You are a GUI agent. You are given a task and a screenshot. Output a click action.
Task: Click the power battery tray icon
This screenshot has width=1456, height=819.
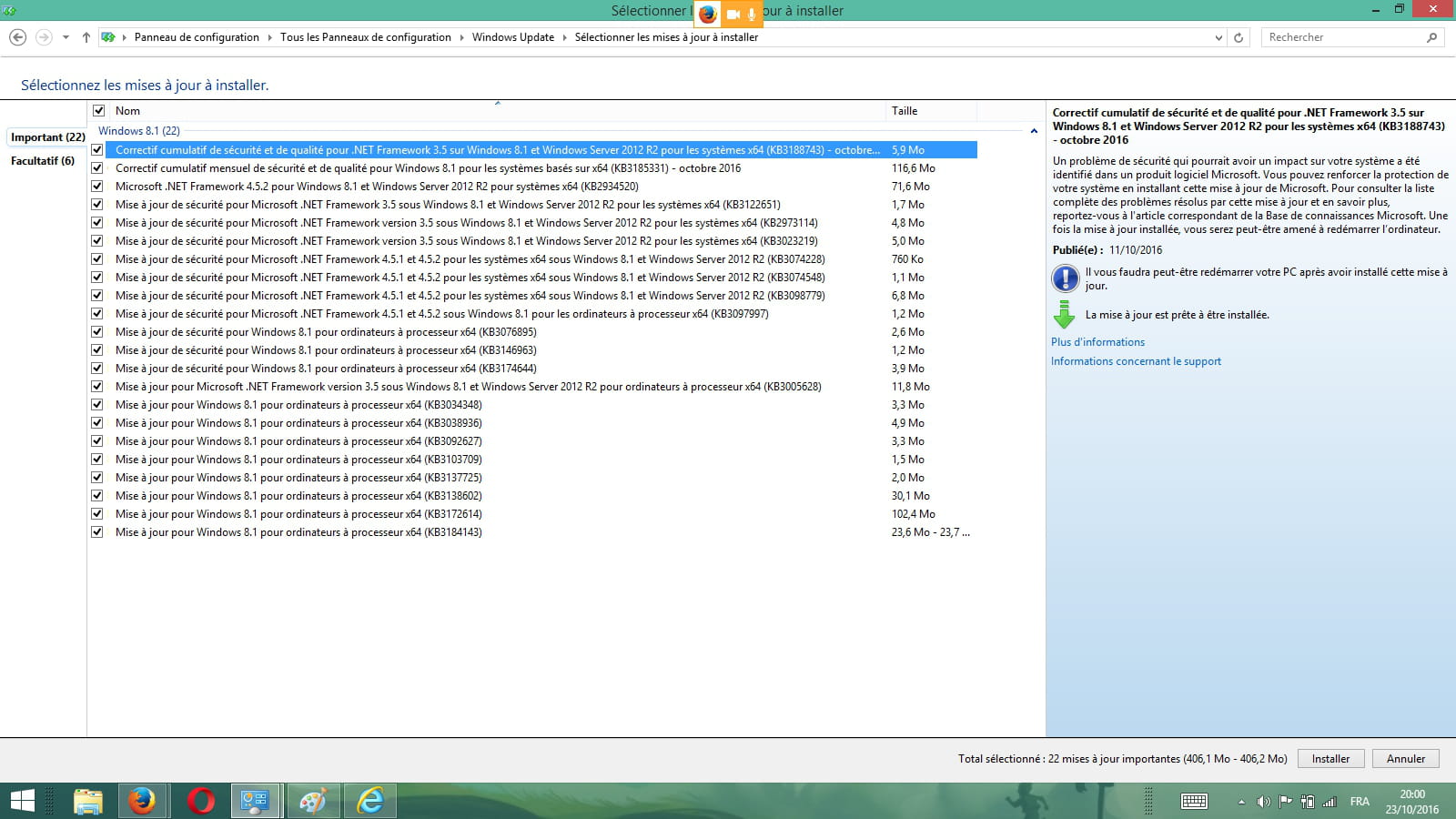point(1308,802)
